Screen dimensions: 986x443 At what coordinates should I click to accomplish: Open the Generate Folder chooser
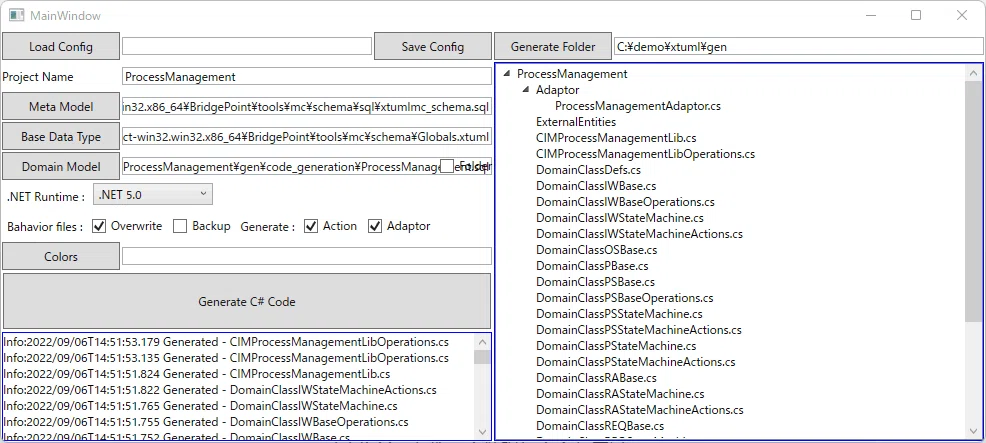[x=553, y=47]
